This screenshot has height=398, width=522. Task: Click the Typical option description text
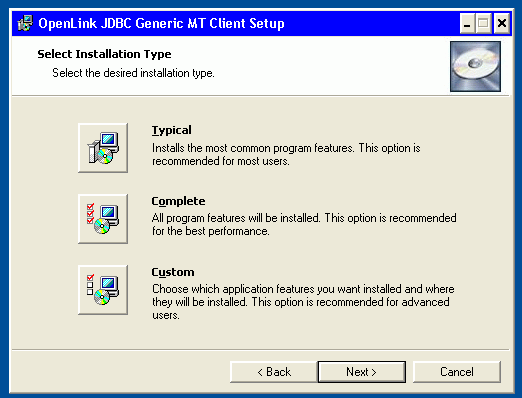[x=286, y=154]
